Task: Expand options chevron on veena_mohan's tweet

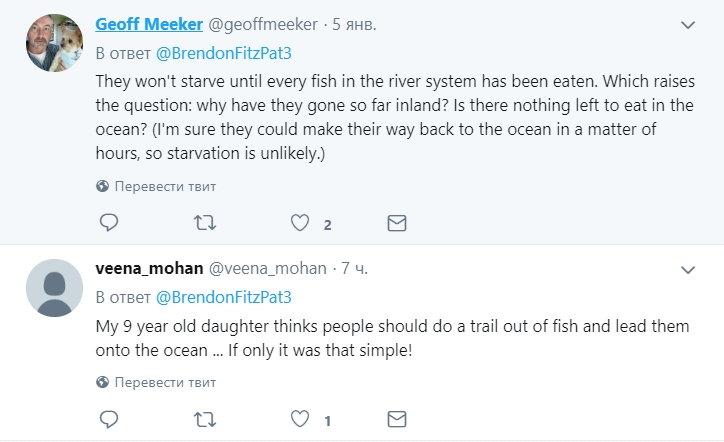Action: coord(688,269)
